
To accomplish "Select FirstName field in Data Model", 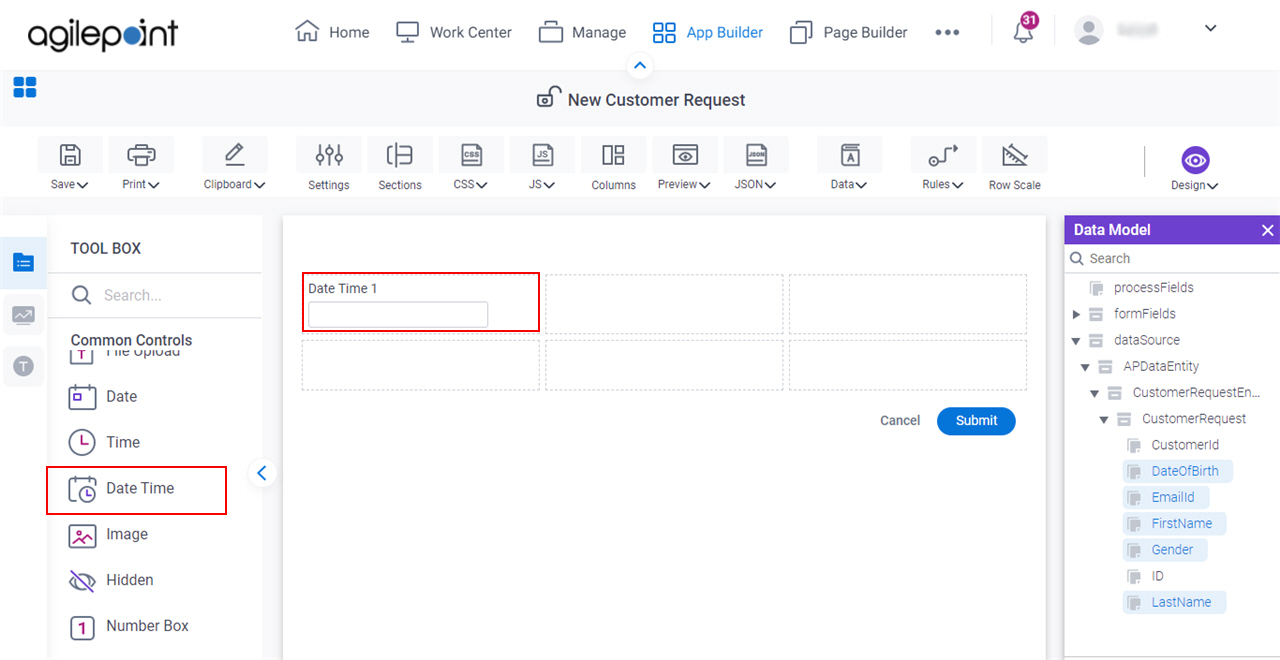I will tap(1174, 523).
